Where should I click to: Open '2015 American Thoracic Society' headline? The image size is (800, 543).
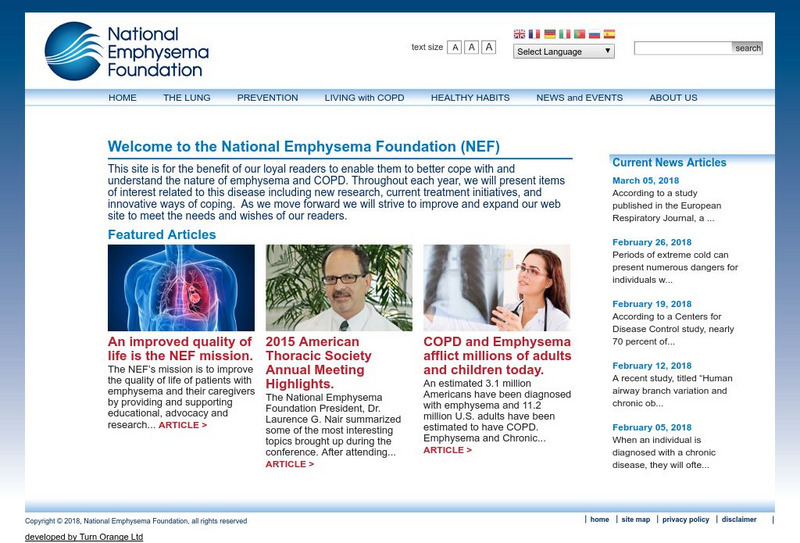[318, 362]
